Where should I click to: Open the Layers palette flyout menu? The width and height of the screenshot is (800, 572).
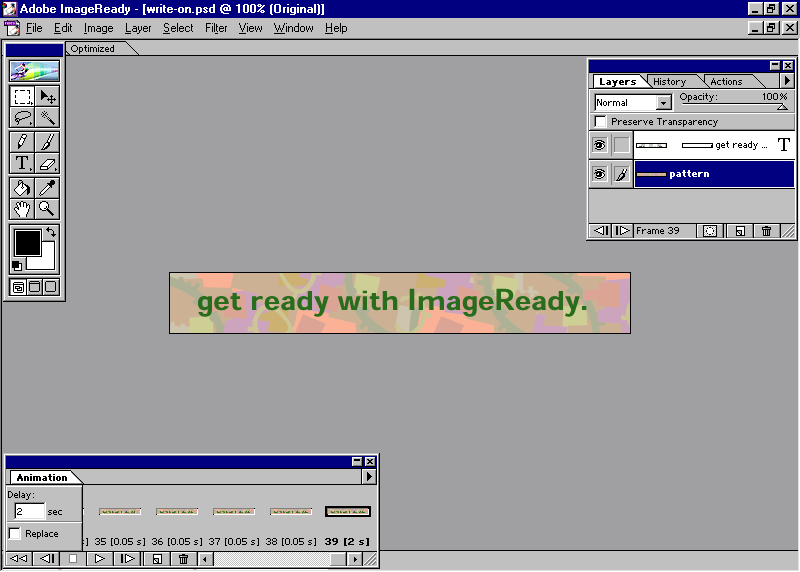tap(787, 81)
